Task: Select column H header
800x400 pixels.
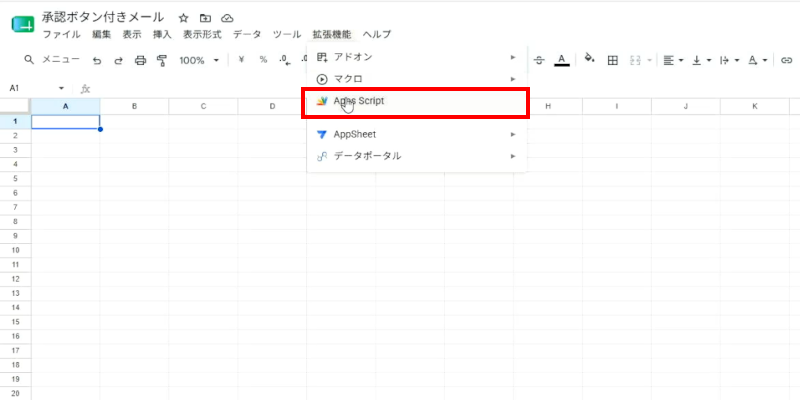Action: point(548,106)
